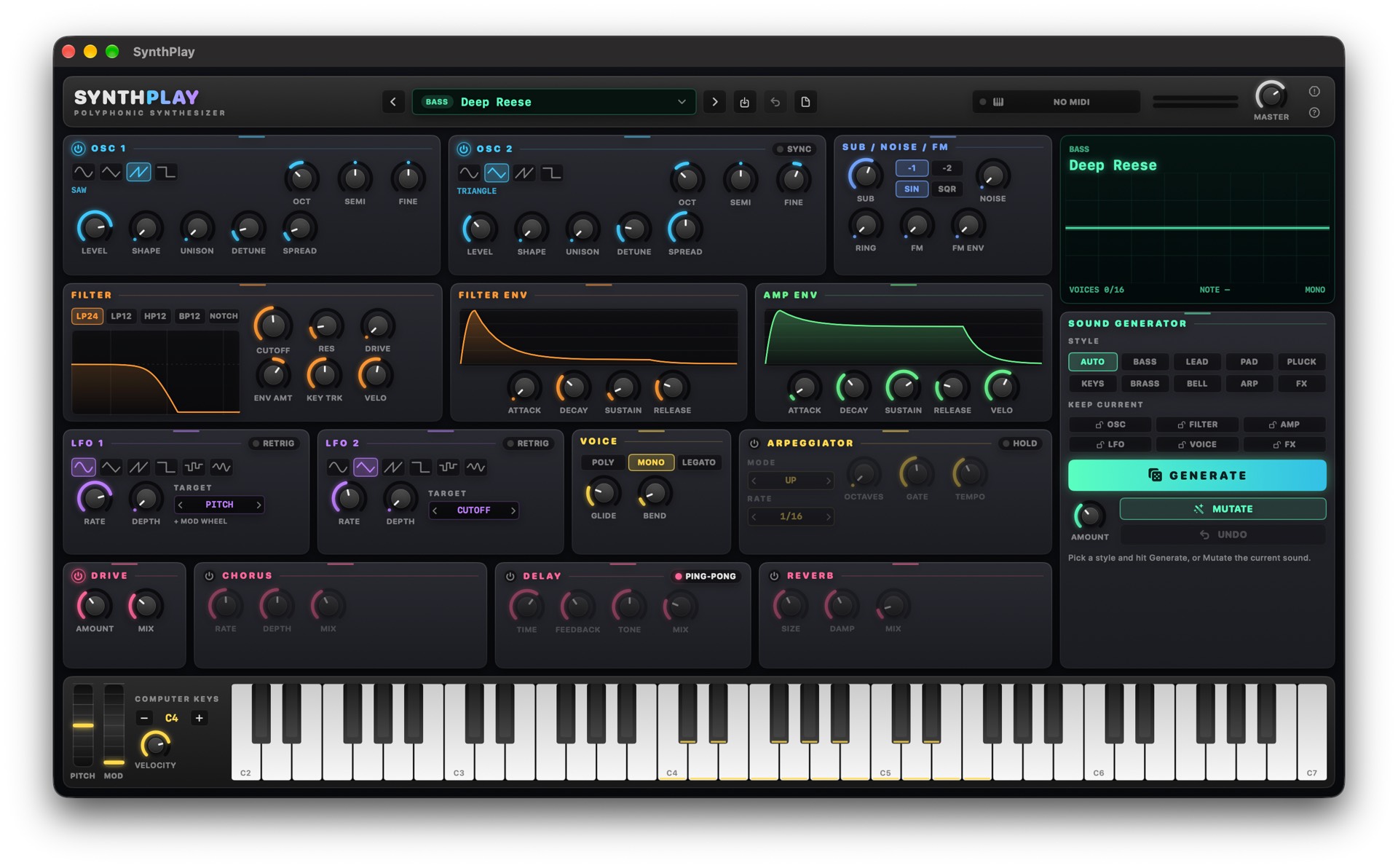
Task: Click the MUTATE button
Action: point(1223,509)
